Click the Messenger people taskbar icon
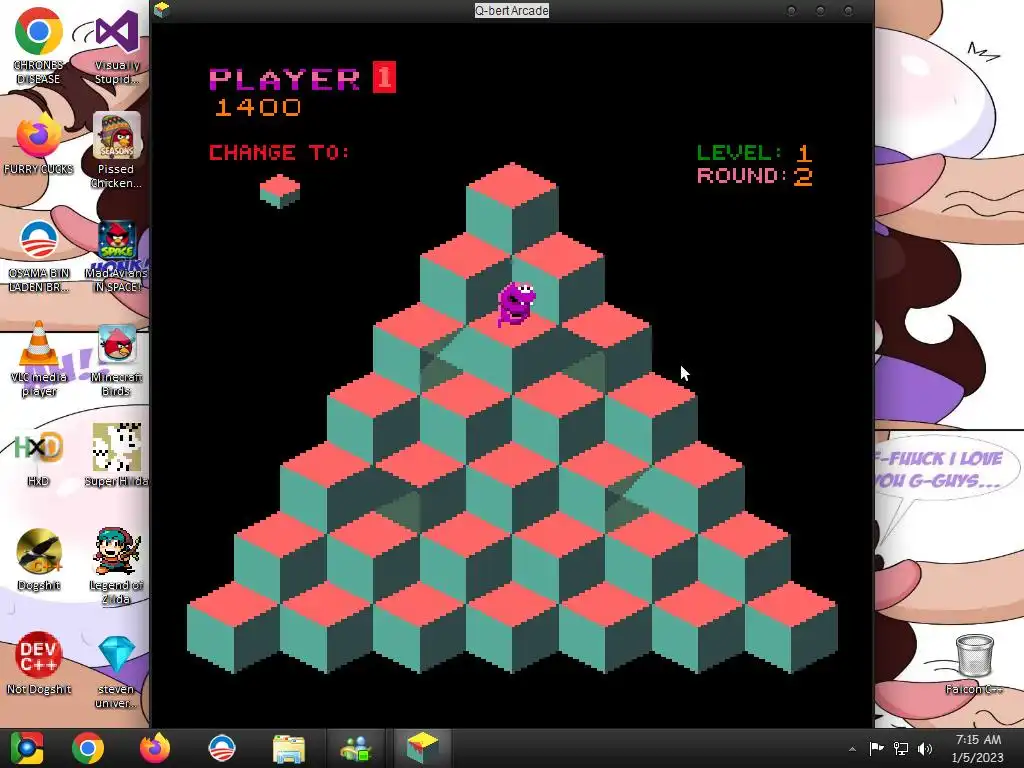 [356, 748]
